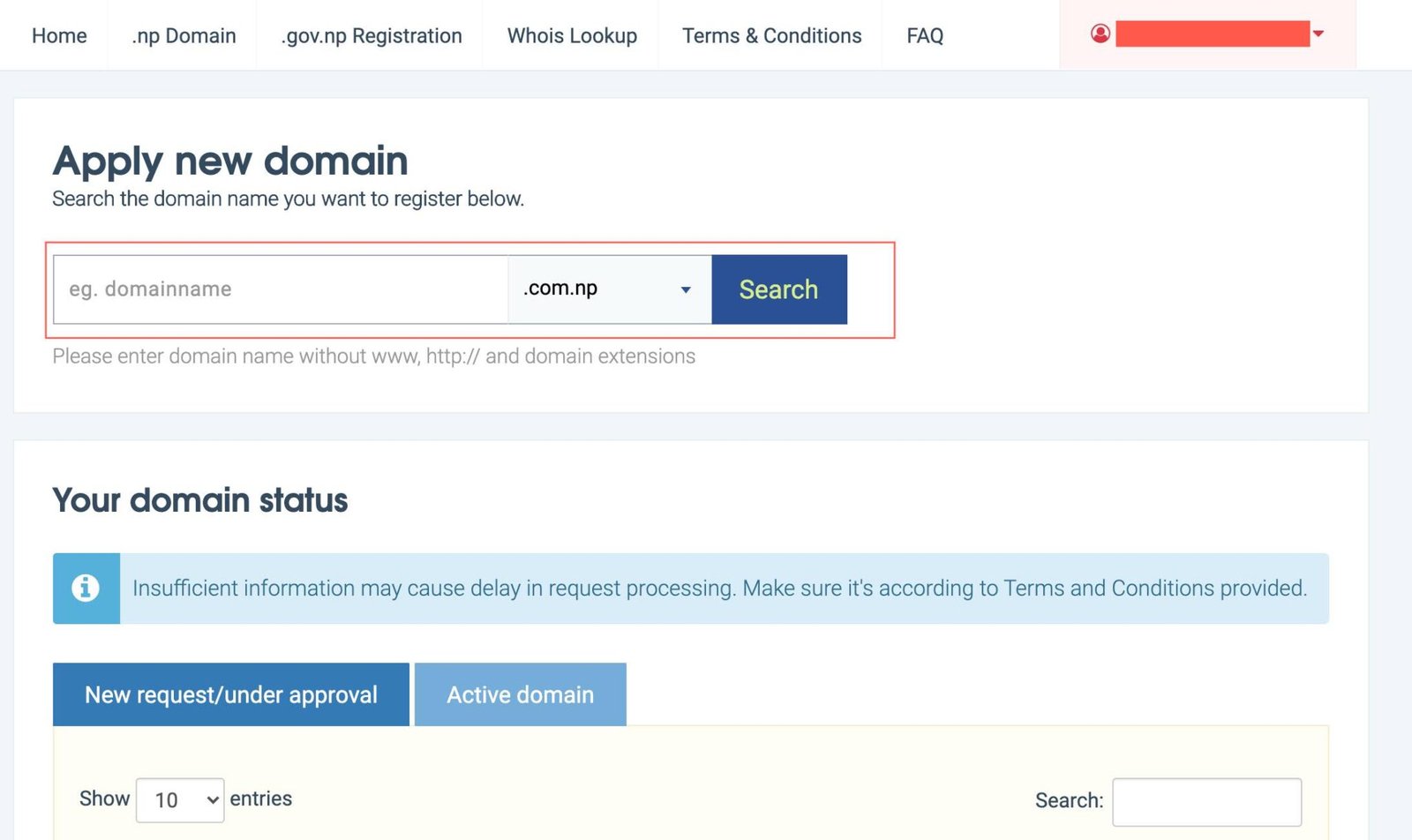Navigate to Whois Lookup

click(572, 35)
